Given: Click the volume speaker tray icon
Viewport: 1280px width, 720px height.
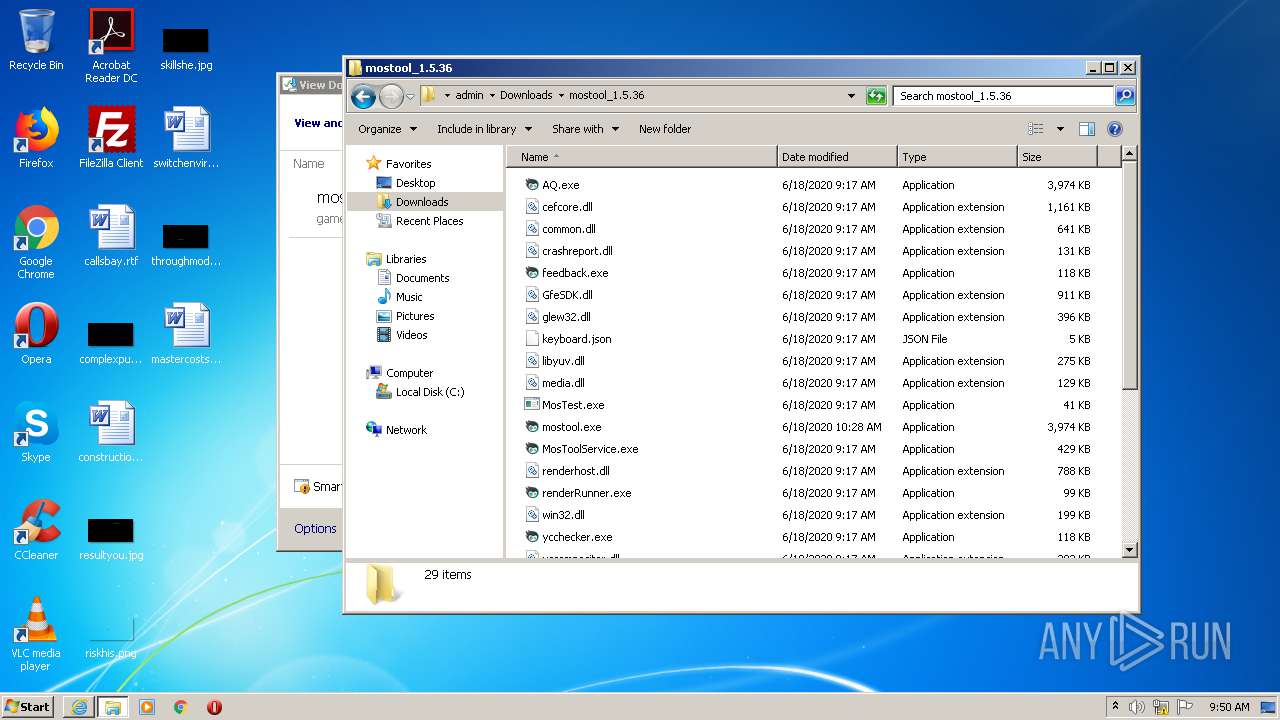Looking at the screenshot, I should click(x=1136, y=707).
